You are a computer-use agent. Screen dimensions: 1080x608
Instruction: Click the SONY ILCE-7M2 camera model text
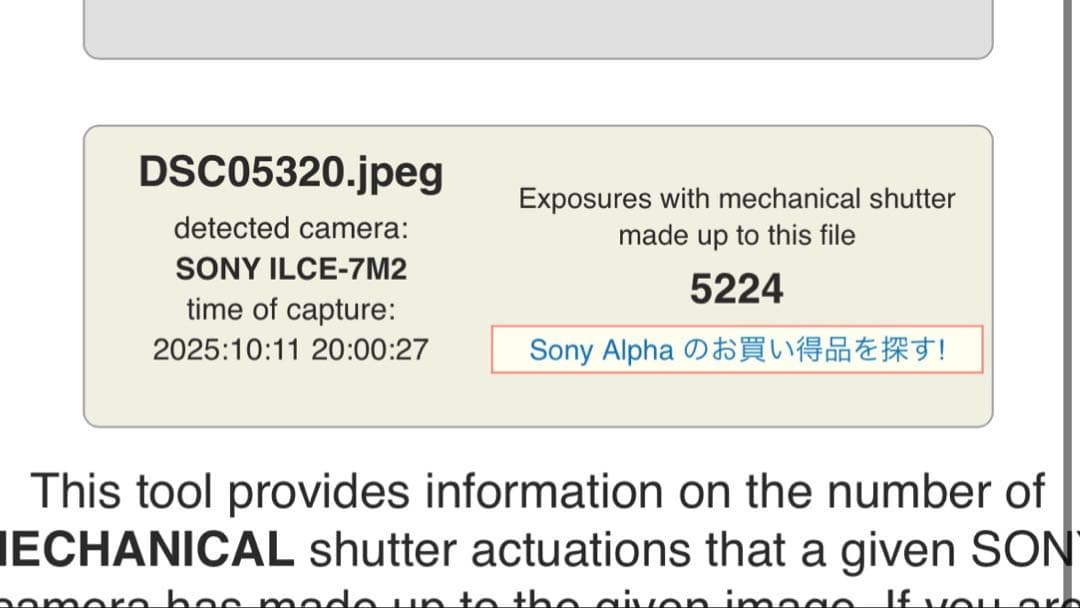click(x=291, y=268)
